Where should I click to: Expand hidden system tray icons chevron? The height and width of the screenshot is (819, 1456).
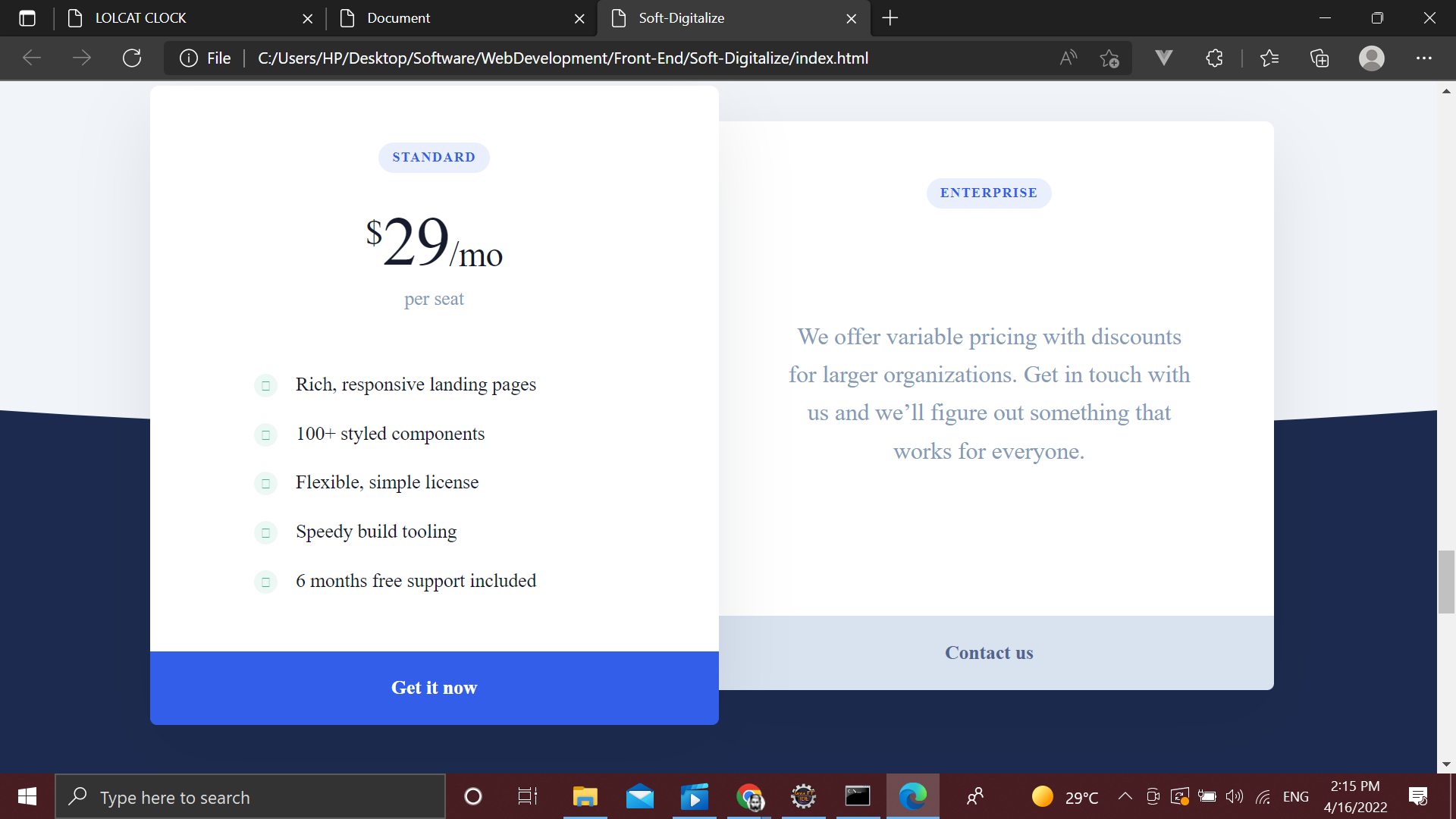tap(1125, 796)
